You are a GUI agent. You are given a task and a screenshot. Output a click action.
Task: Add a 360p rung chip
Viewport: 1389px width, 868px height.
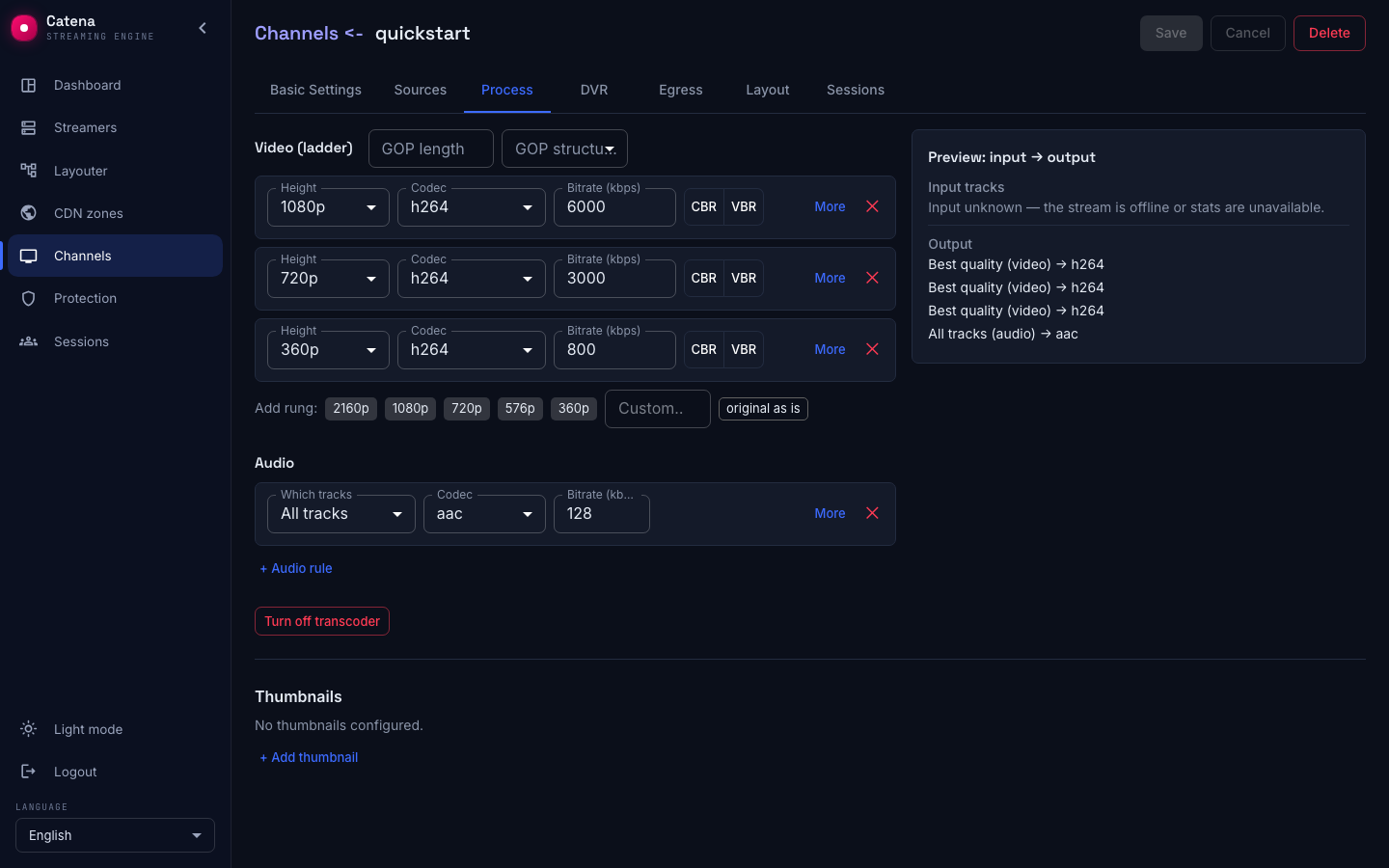574,409
